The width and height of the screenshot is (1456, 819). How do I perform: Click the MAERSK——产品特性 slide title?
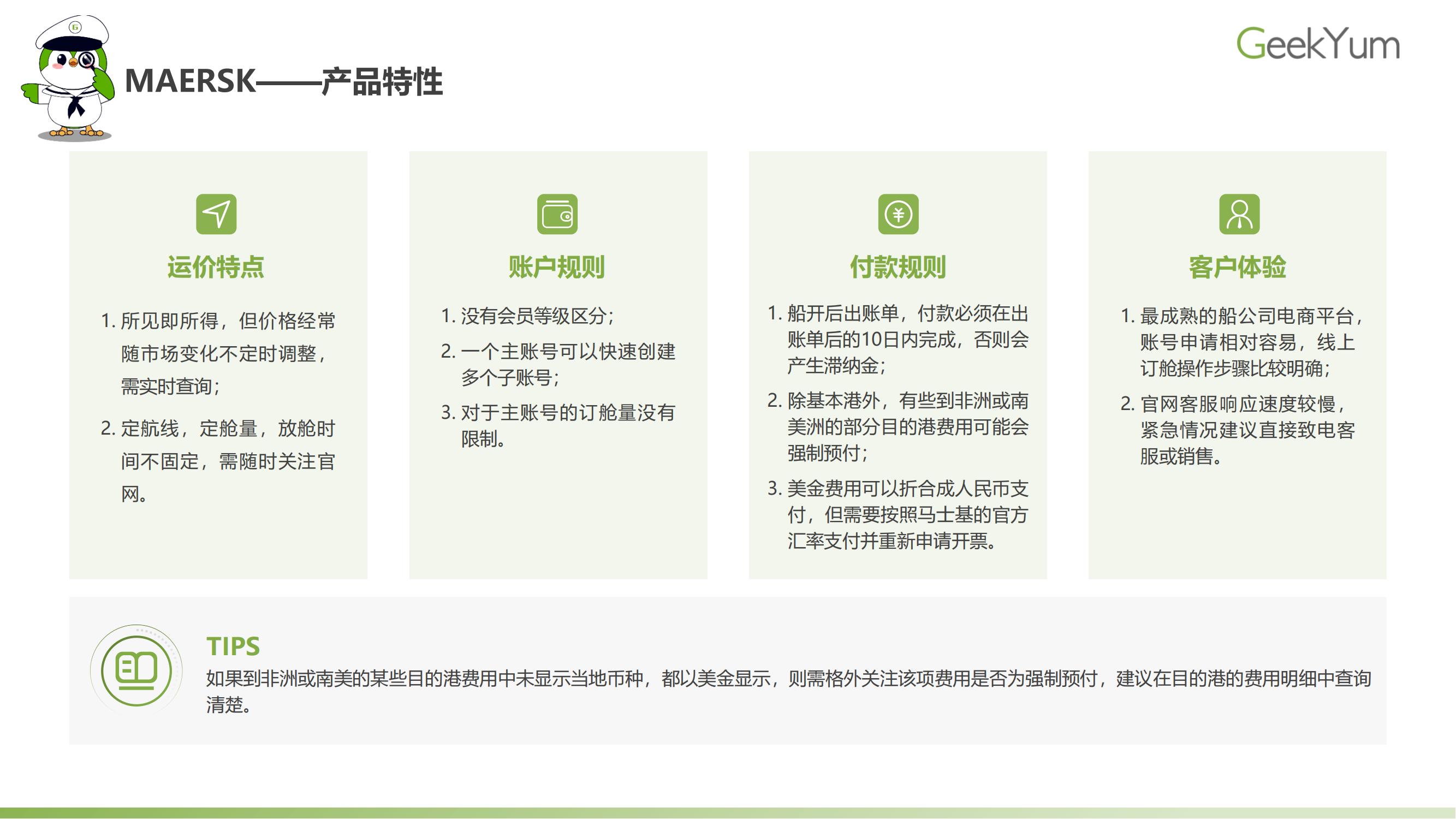click(x=284, y=81)
